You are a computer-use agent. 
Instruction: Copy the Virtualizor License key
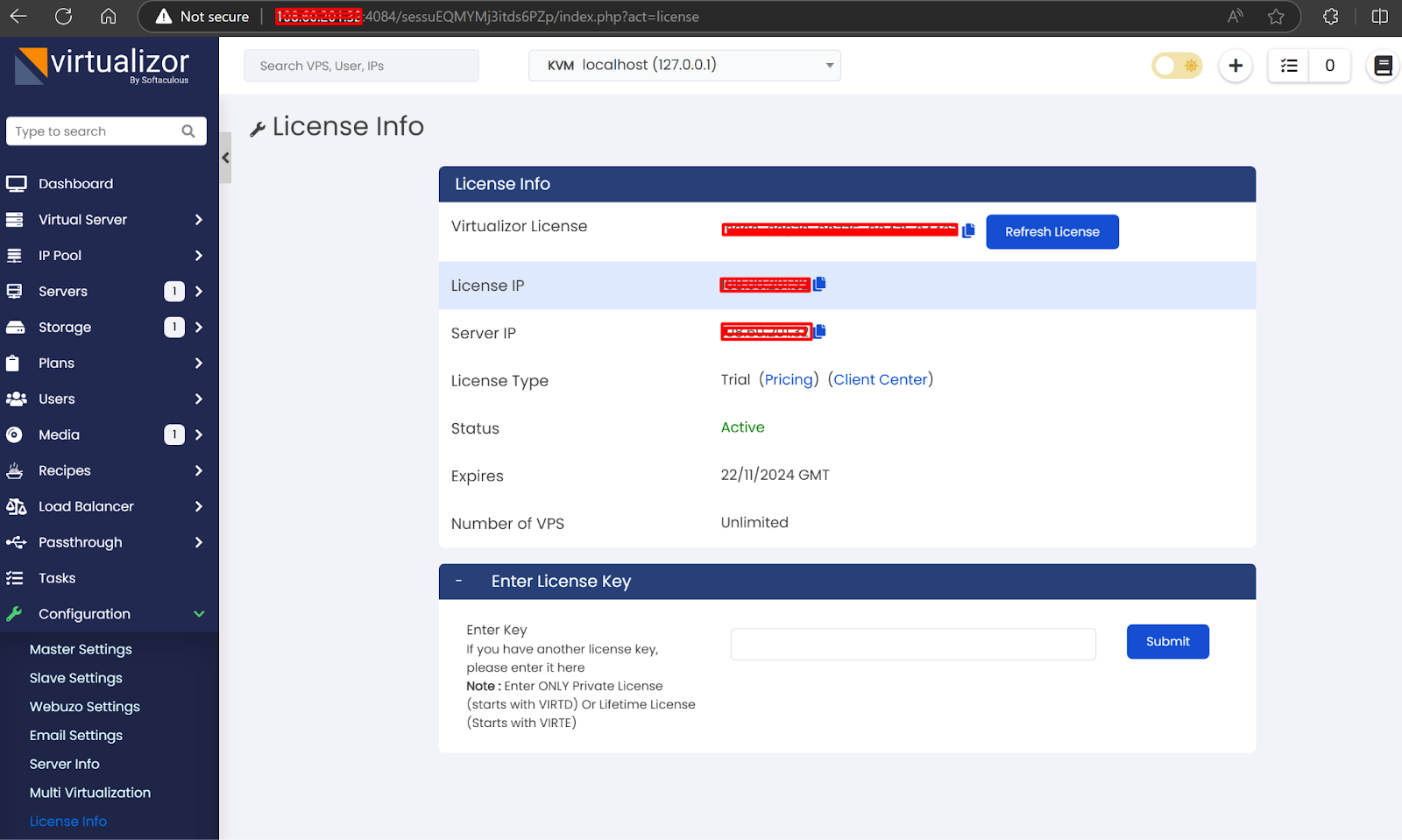coord(968,230)
